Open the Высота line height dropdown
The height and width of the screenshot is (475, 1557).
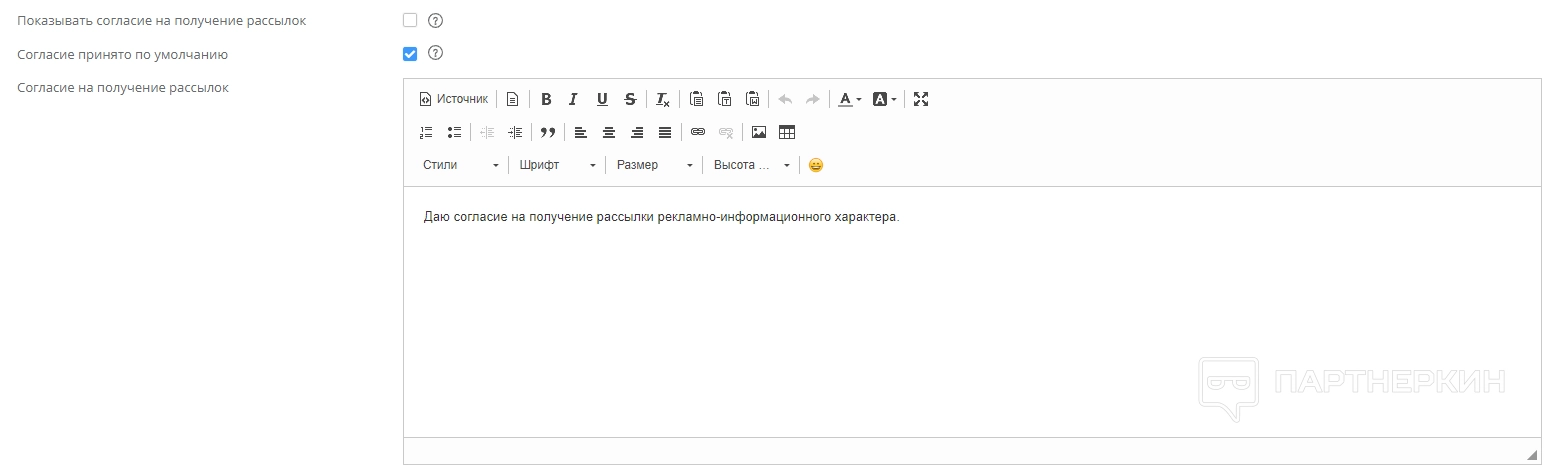751,165
